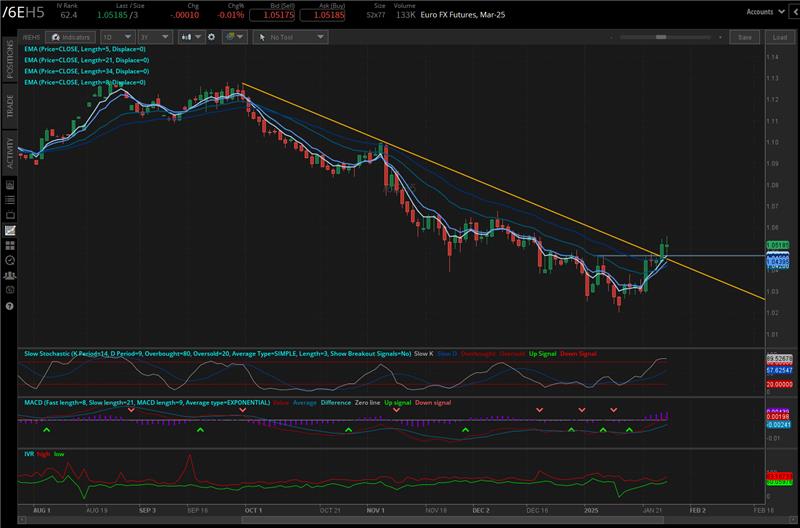Select the EMA Length=8 study label
This screenshot has height=528, width=800.
click(x=85, y=82)
